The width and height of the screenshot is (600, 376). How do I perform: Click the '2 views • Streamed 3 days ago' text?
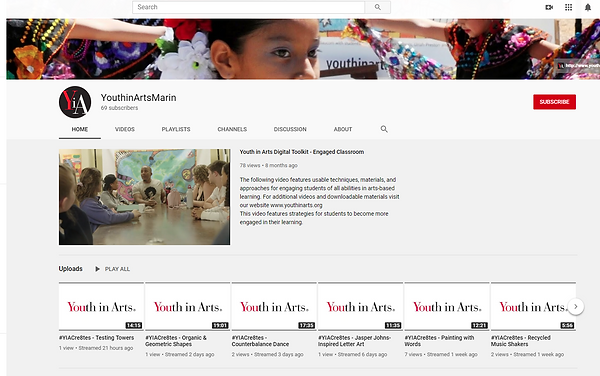(x=267, y=355)
